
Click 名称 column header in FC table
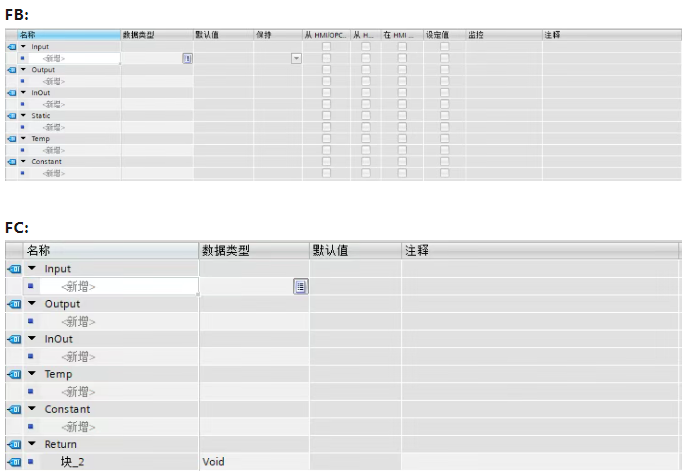pyautogui.click(x=111, y=251)
